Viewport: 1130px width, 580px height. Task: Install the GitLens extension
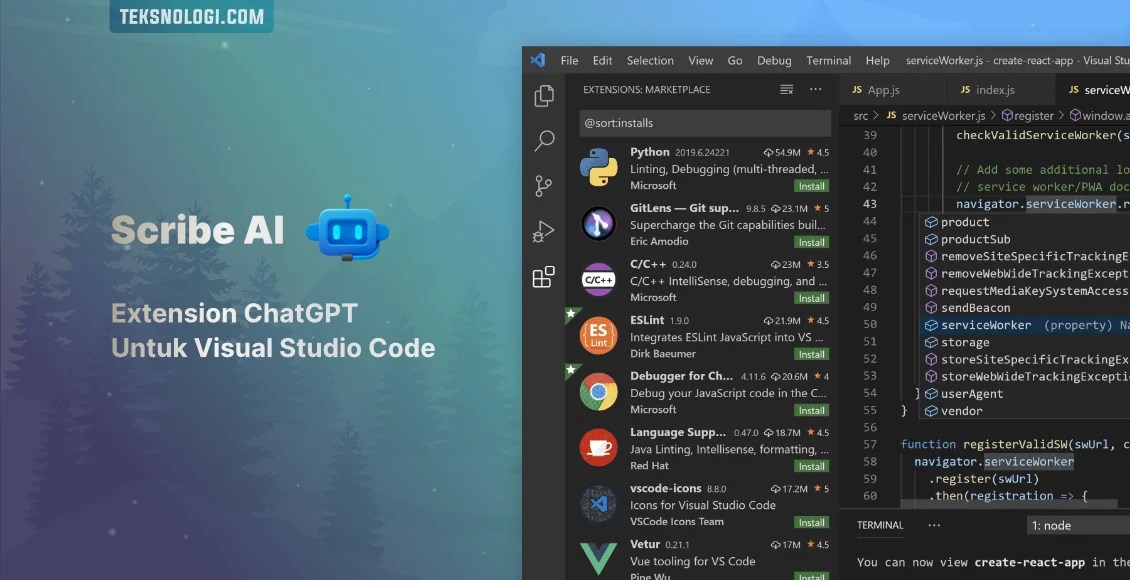click(811, 242)
